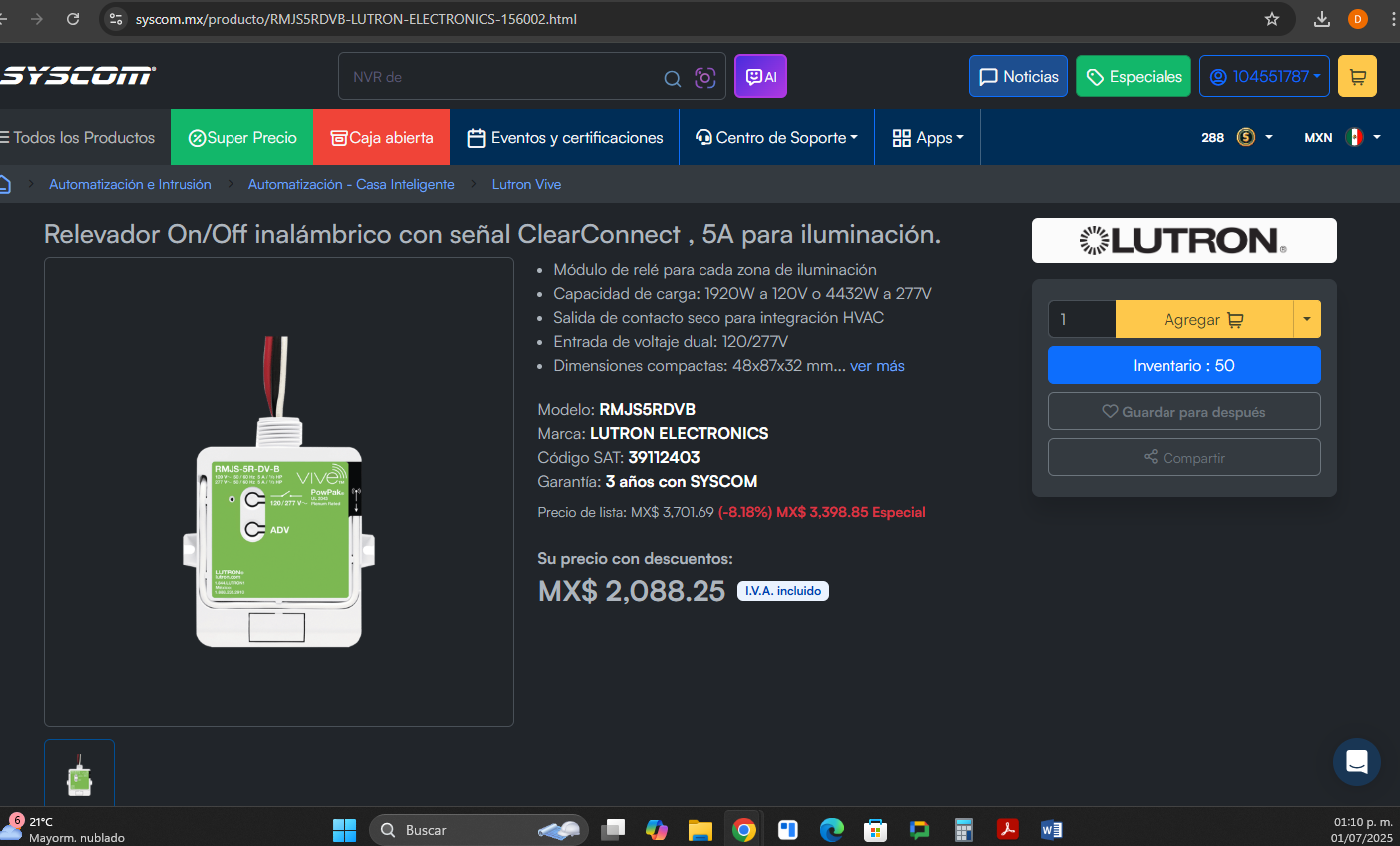Open the shopping cart
The width and height of the screenshot is (1400, 846).
[x=1357, y=76]
